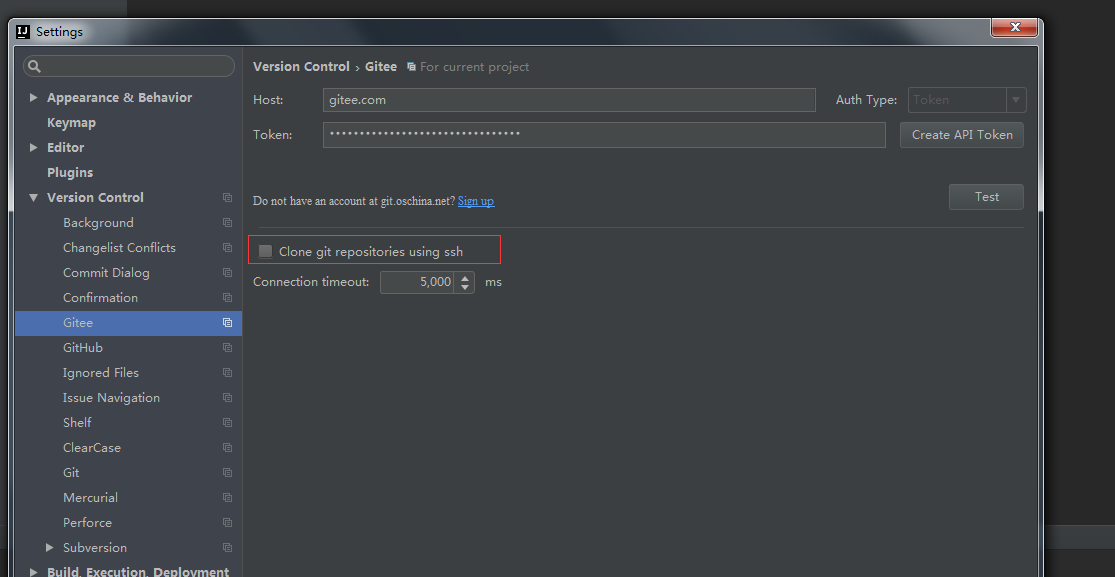The width and height of the screenshot is (1115, 577).
Task: Click project-level icon beside Version Control
Action: [x=228, y=198]
